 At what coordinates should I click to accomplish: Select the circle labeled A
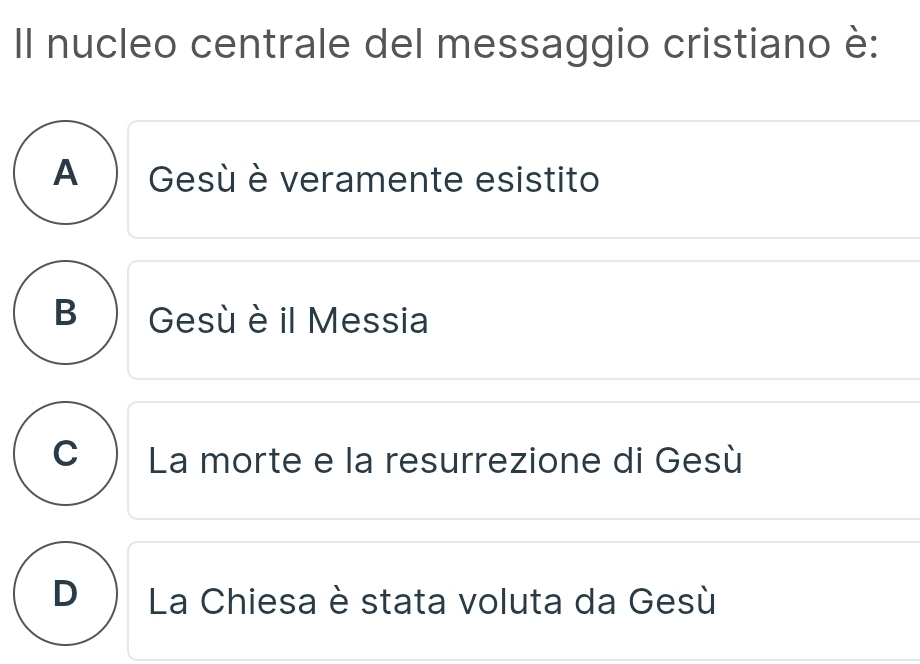click(x=66, y=176)
